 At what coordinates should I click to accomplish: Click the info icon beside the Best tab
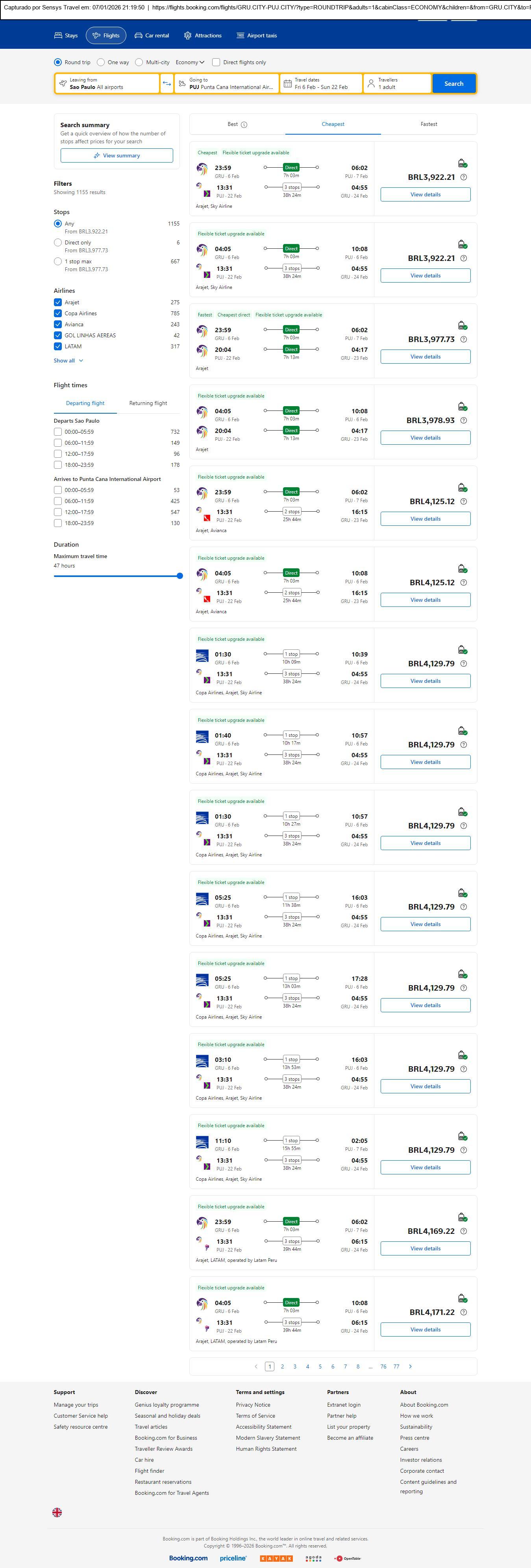[x=244, y=125]
